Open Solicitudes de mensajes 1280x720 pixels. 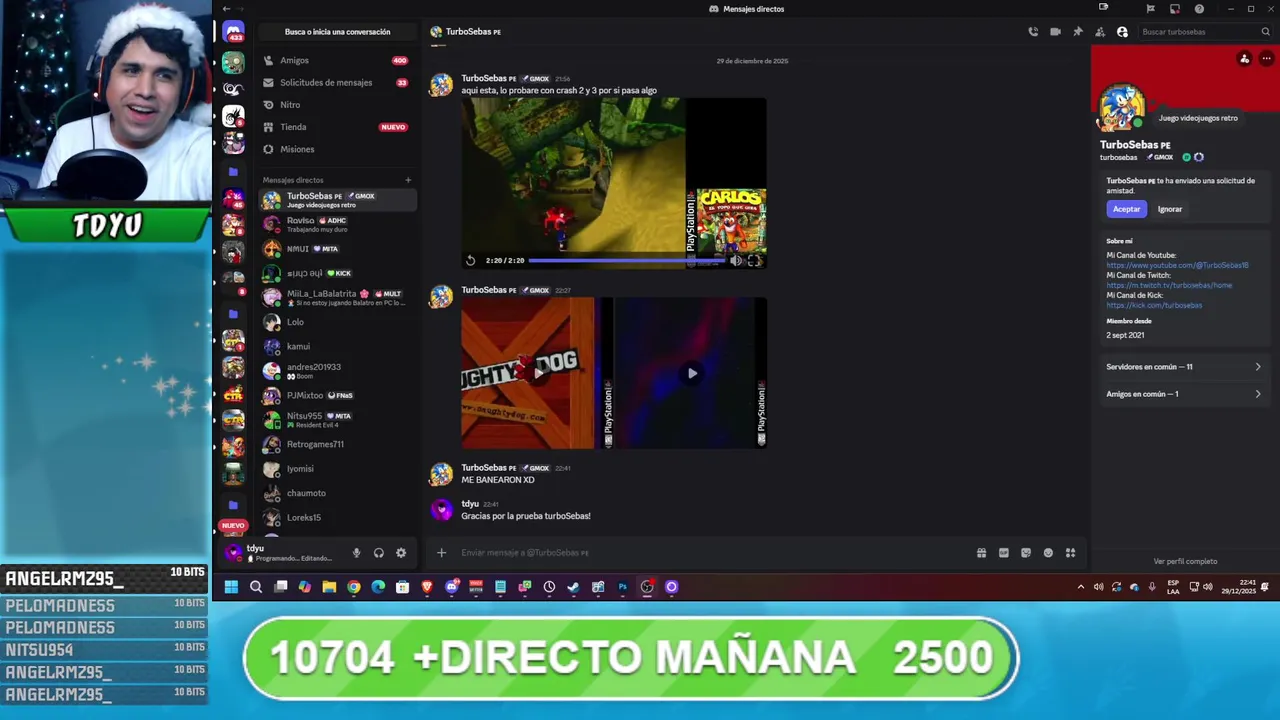337,83
